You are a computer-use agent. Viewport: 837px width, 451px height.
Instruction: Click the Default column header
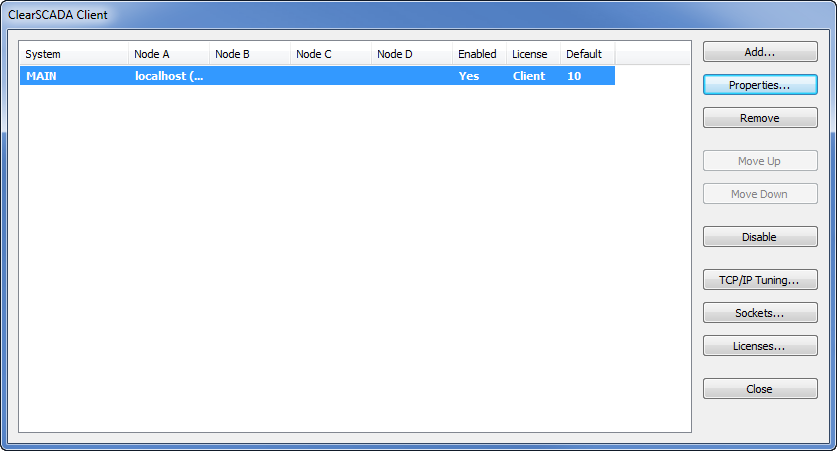586,54
